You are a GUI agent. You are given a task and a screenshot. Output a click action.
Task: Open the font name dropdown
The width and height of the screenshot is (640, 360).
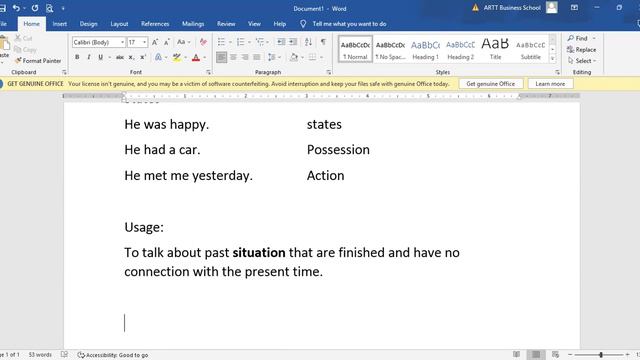coord(122,42)
